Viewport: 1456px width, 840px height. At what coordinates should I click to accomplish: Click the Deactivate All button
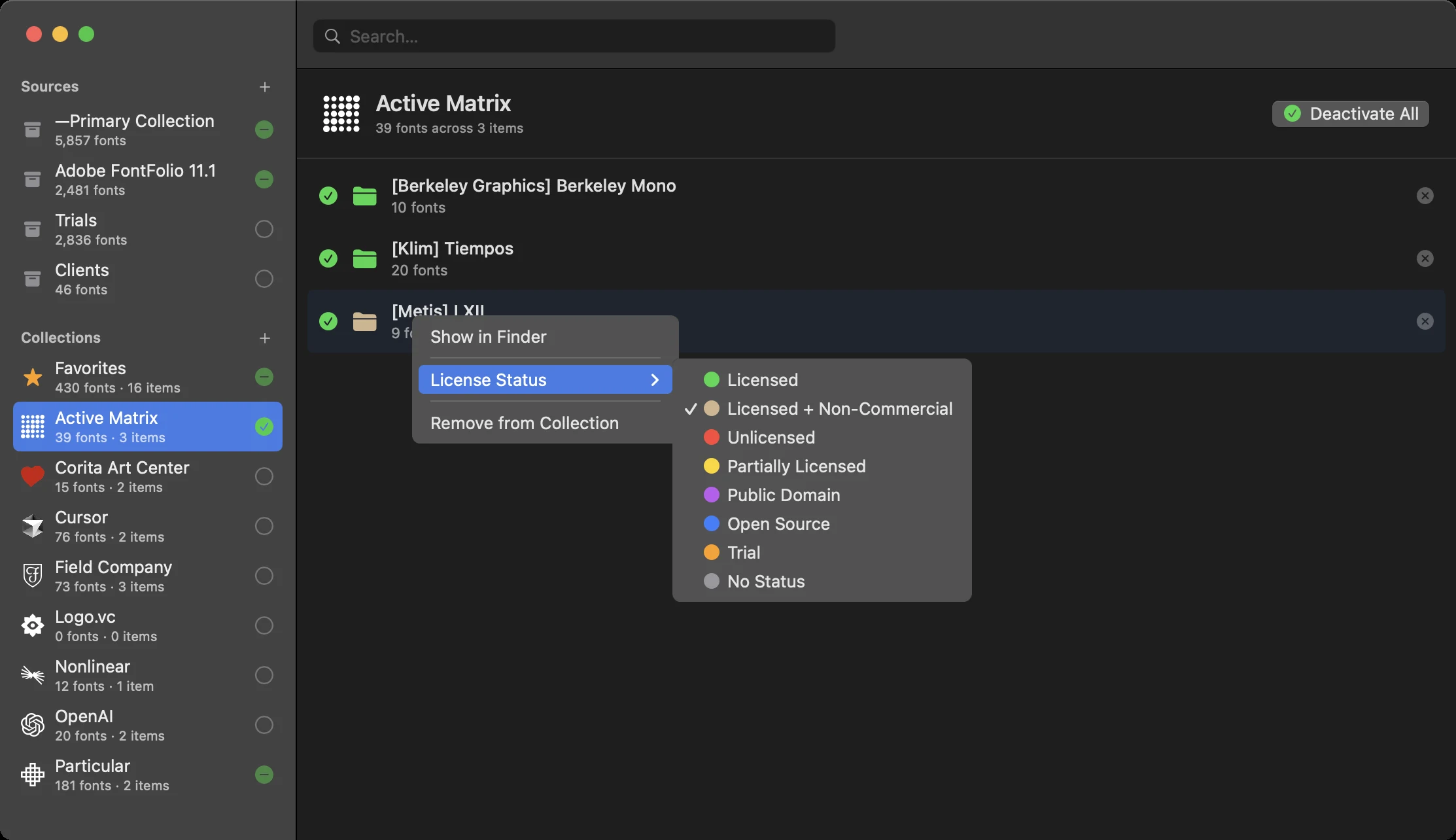[1351, 114]
